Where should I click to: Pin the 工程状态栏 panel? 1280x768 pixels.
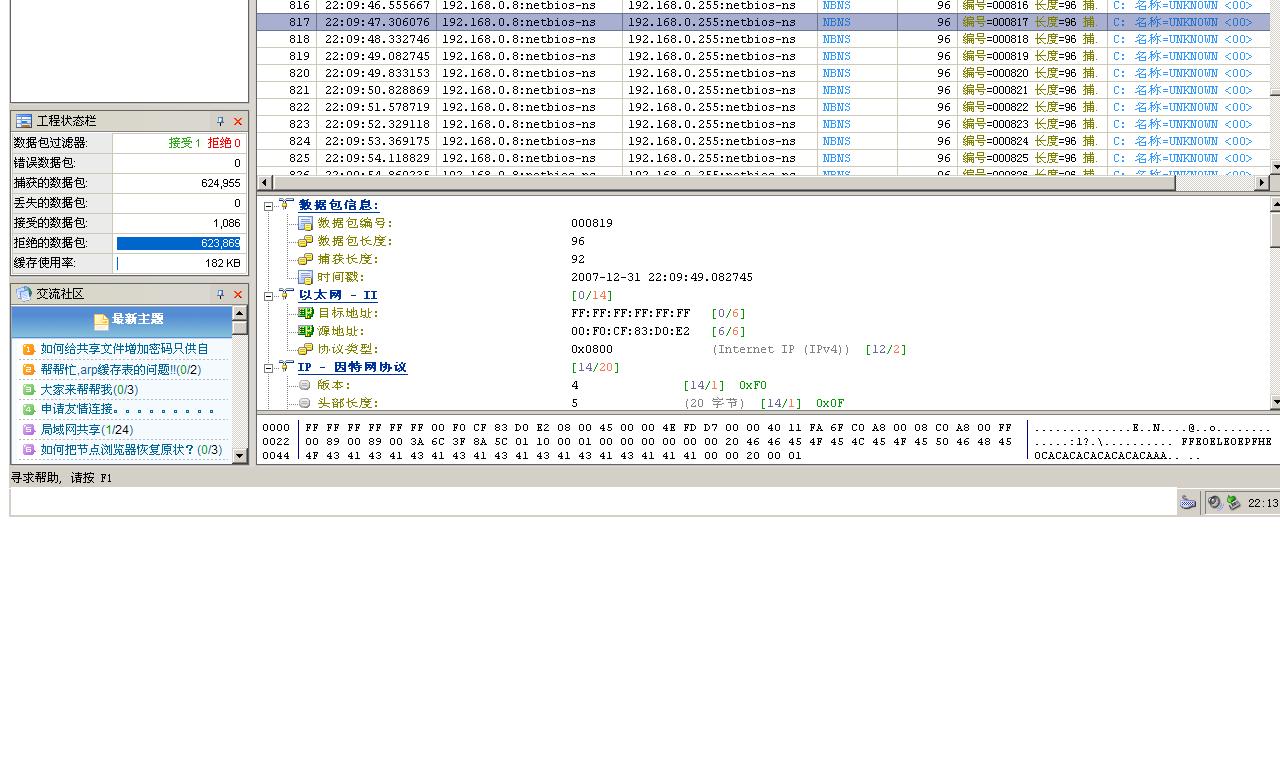click(x=220, y=121)
